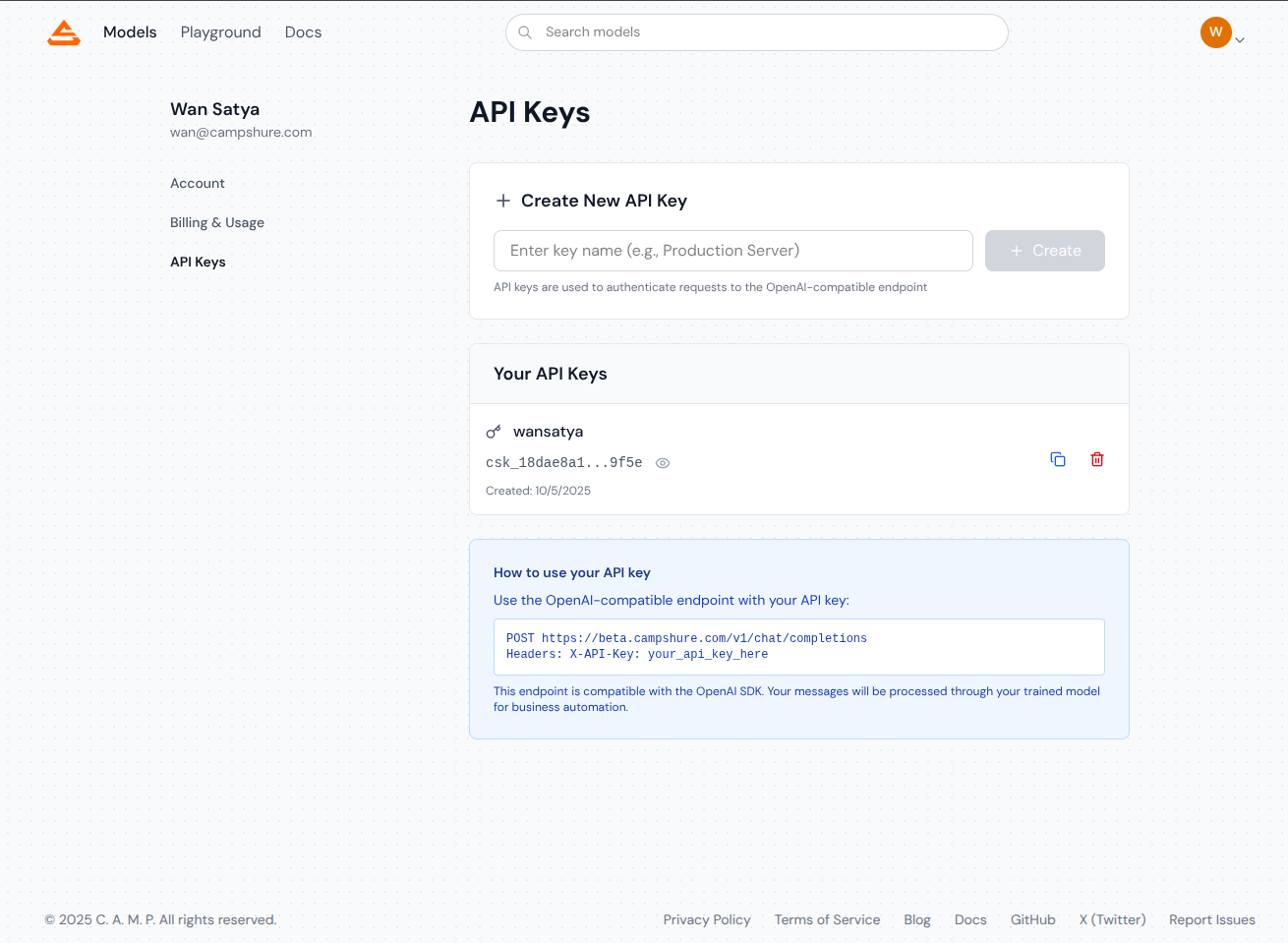Click the orange CAMP logo icon
Image resolution: width=1288 pixels, height=943 pixels.
64,33
